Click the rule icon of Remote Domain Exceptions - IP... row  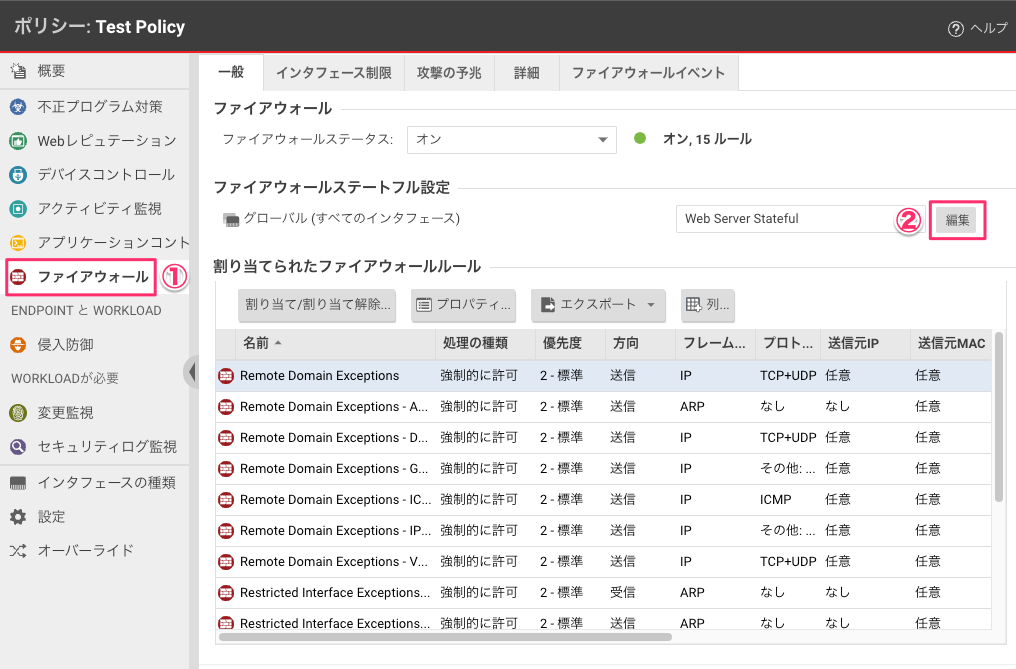(x=226, y=531)
